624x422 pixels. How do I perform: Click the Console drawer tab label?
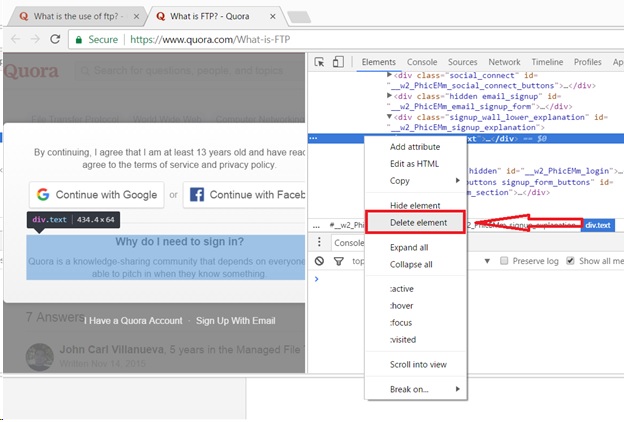[349, 242]
